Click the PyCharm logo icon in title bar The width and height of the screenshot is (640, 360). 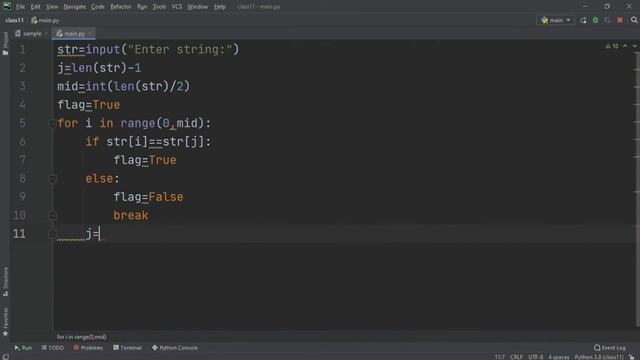(x=7, y=6)
